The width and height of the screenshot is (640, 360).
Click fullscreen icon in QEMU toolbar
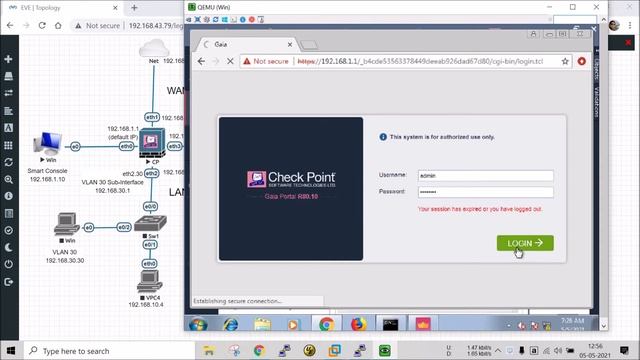(198, 19)
